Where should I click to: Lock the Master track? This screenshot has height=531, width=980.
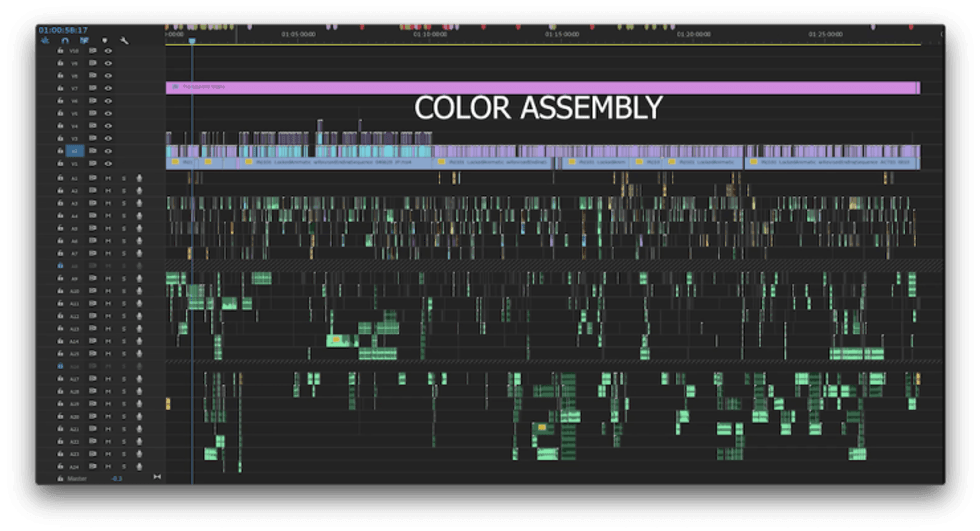60,479
